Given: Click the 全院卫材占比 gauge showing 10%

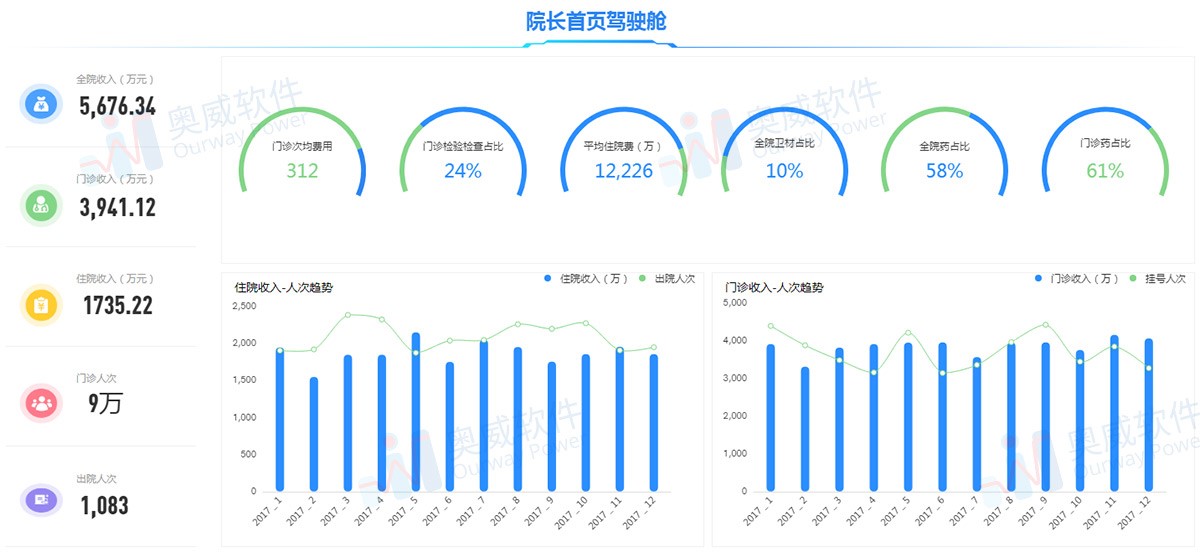Looking at the screenshot, I should 784,151.
